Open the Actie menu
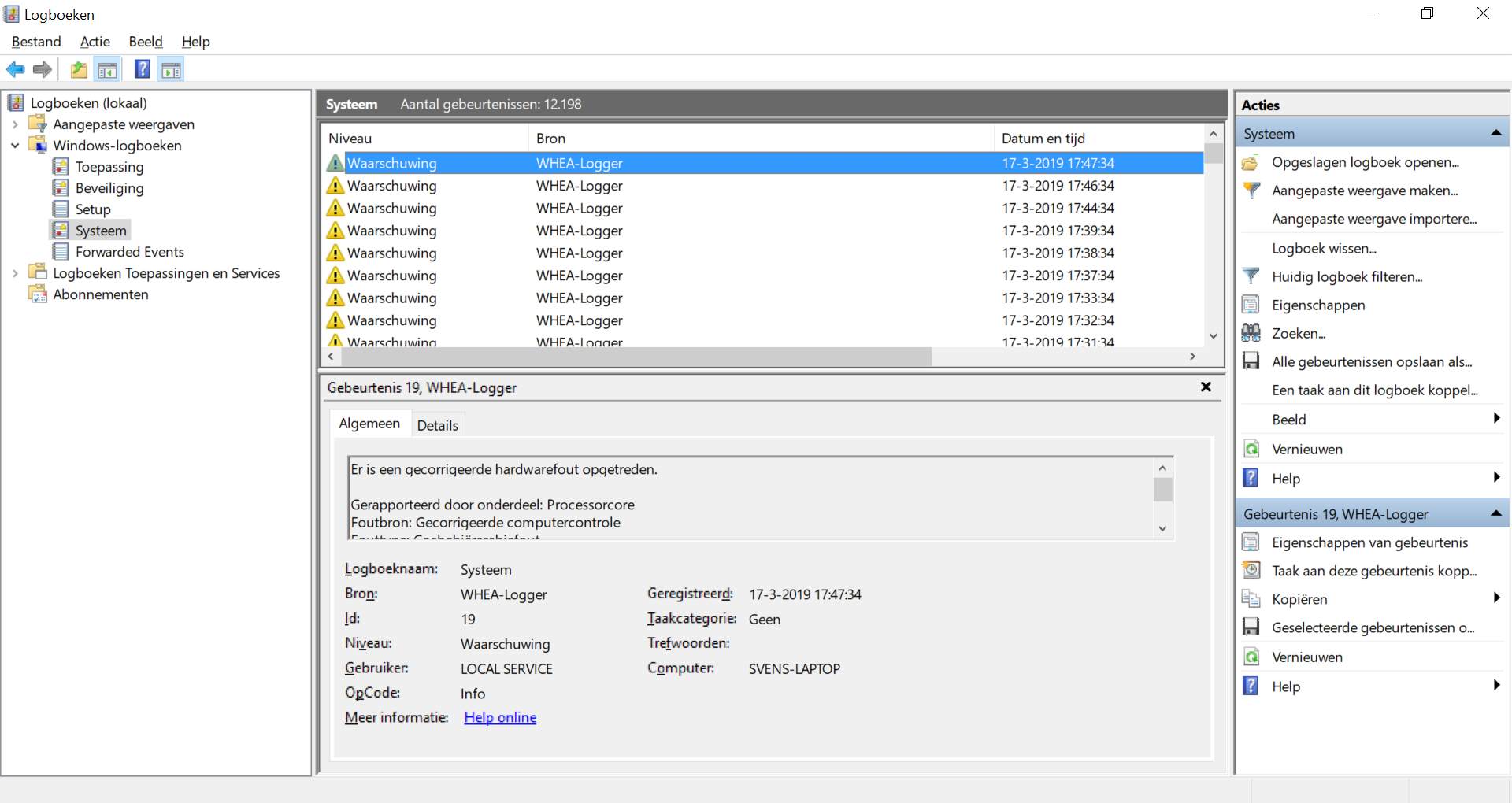 click(94, 42)
